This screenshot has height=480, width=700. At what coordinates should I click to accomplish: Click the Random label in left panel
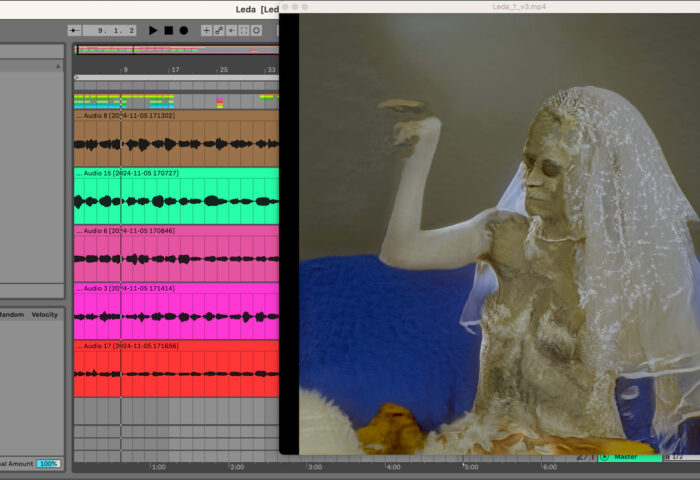tap(12, 314)
